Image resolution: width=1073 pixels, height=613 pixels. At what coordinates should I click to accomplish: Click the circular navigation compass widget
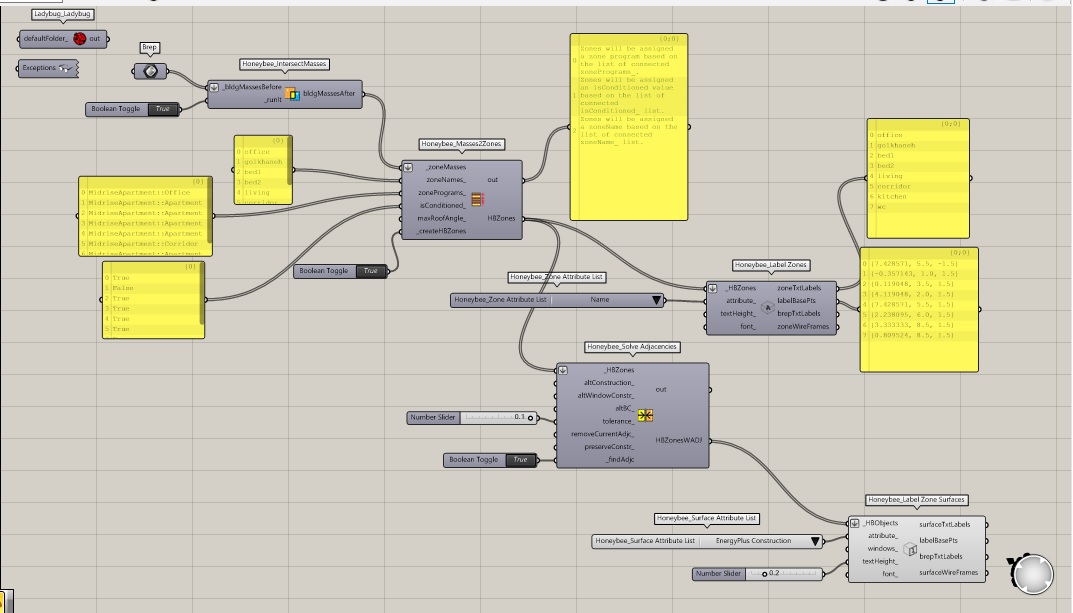tap(1032, 573)
